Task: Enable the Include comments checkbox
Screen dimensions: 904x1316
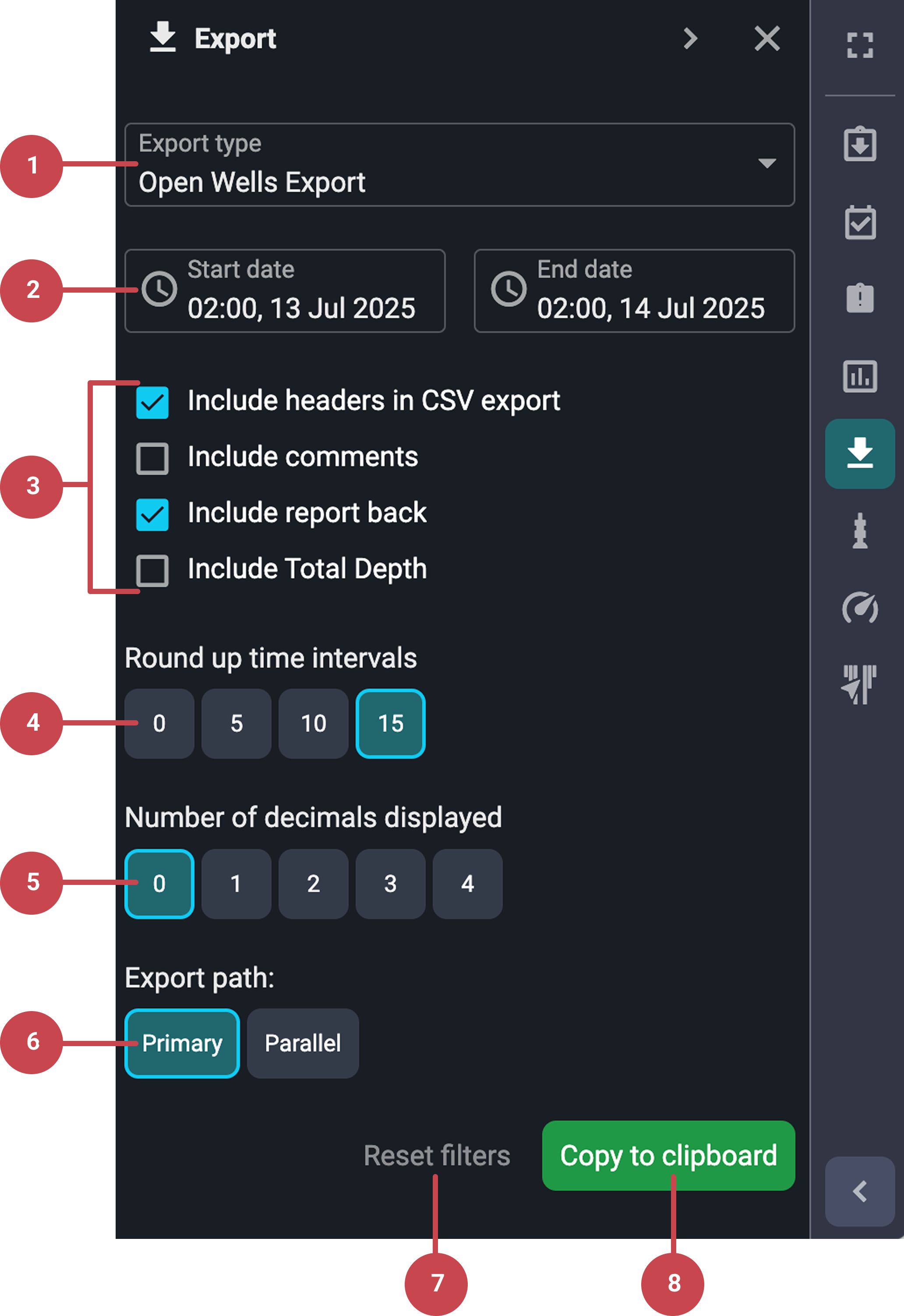Action: (152, 458)
